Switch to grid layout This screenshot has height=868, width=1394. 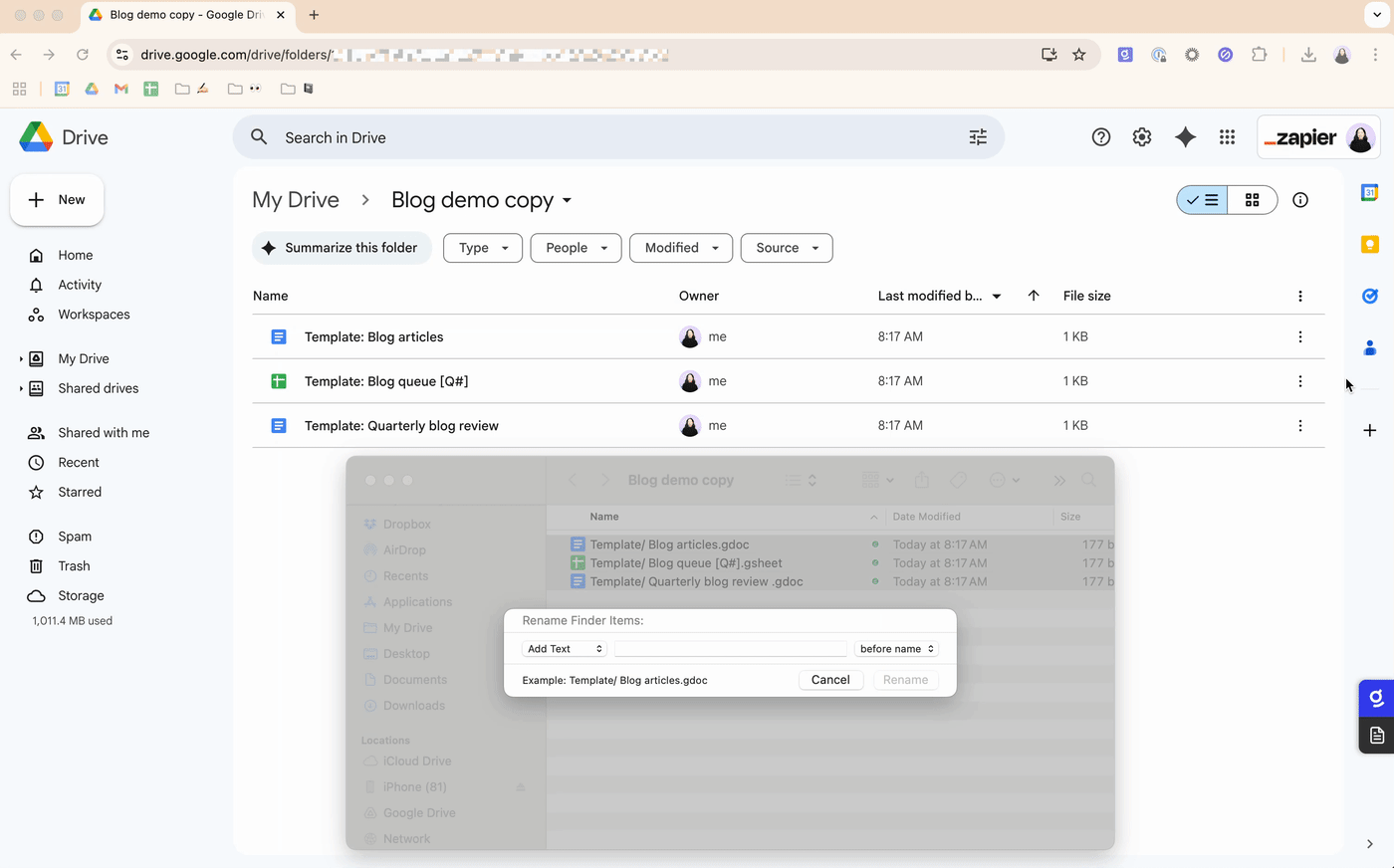click(x=1253, y=200)
